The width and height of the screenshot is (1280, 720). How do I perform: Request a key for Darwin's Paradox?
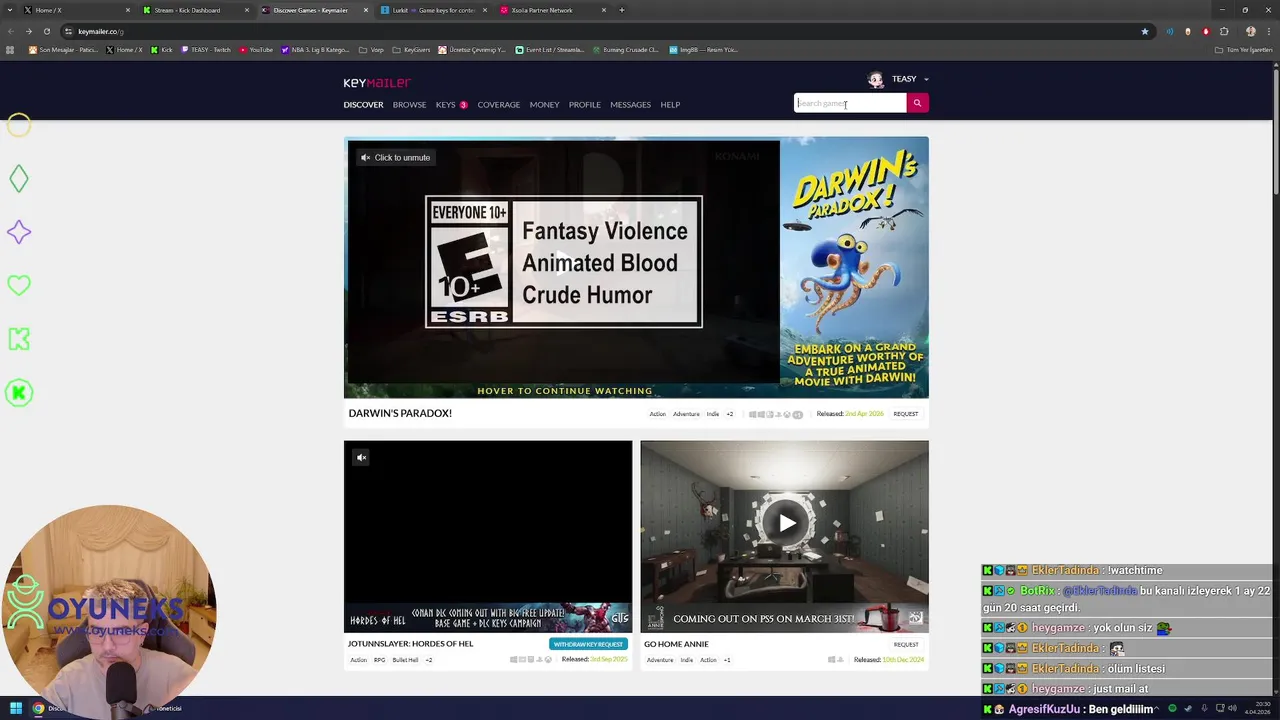[906, 414]
